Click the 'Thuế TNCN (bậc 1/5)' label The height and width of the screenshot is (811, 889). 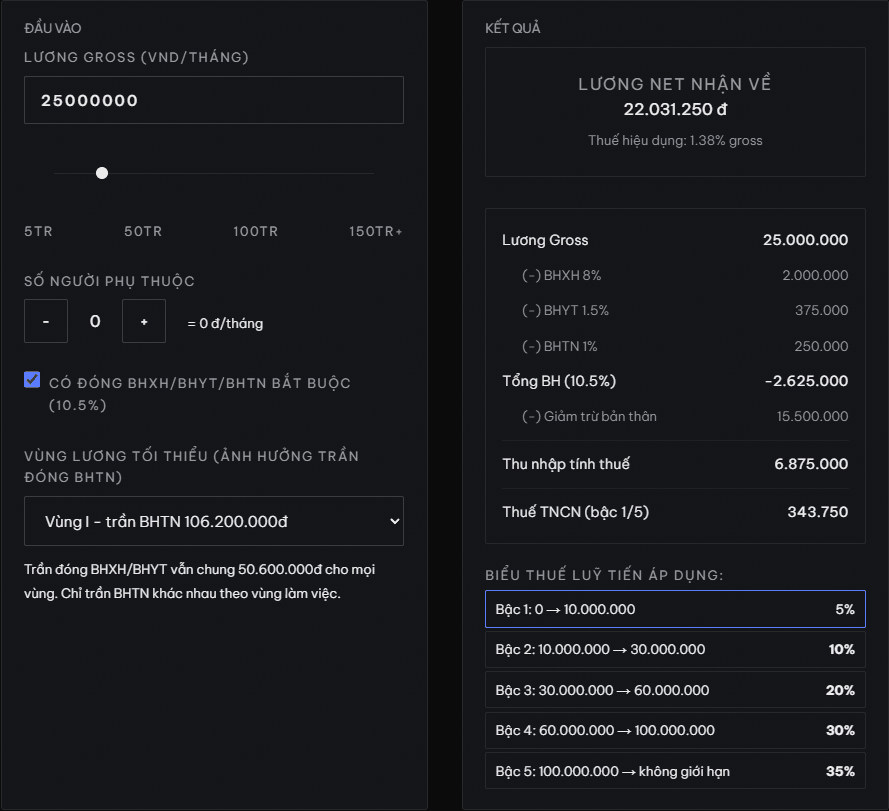tap(575, 512)
